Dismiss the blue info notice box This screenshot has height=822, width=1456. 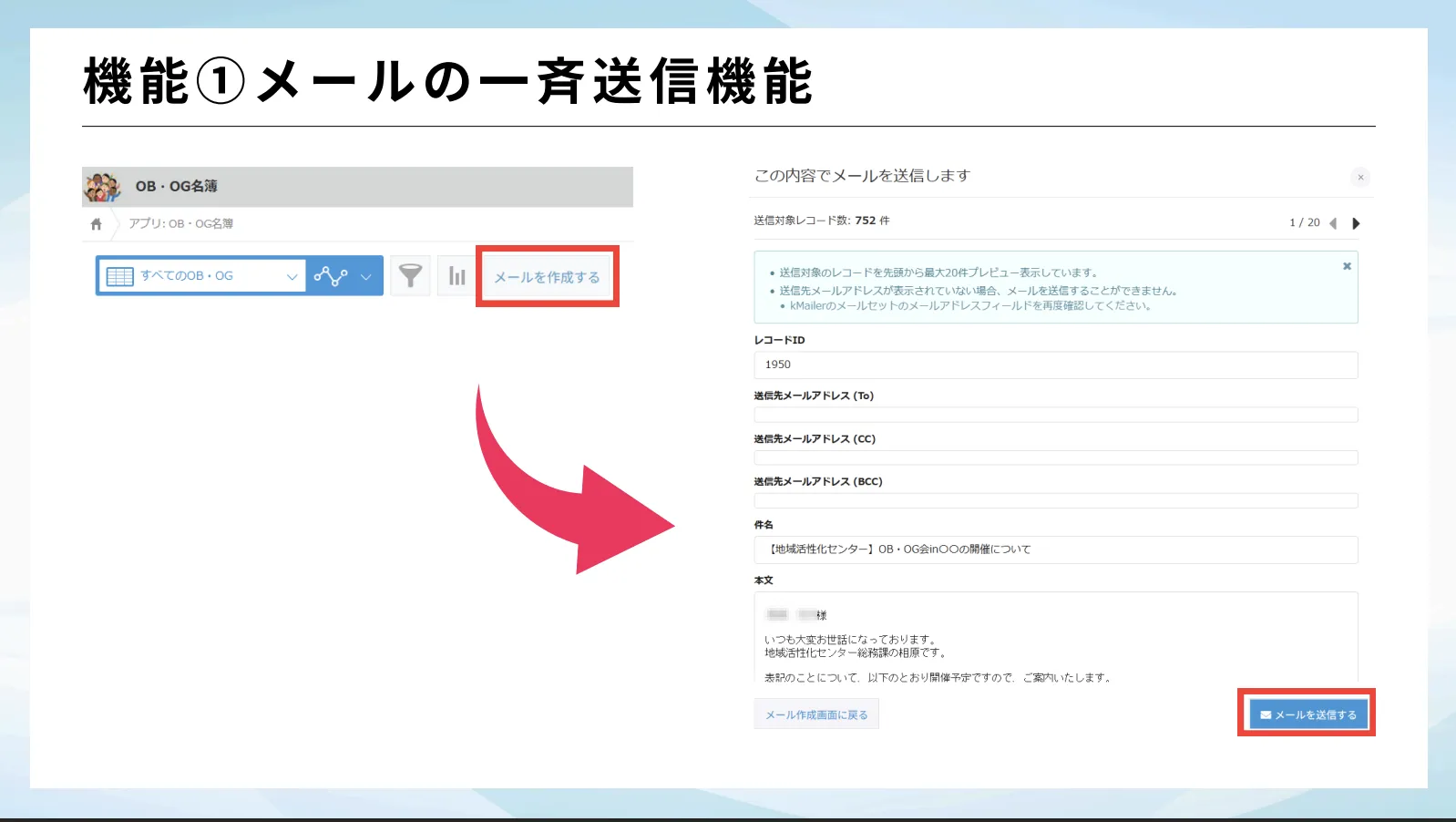tap(1347, 266)
